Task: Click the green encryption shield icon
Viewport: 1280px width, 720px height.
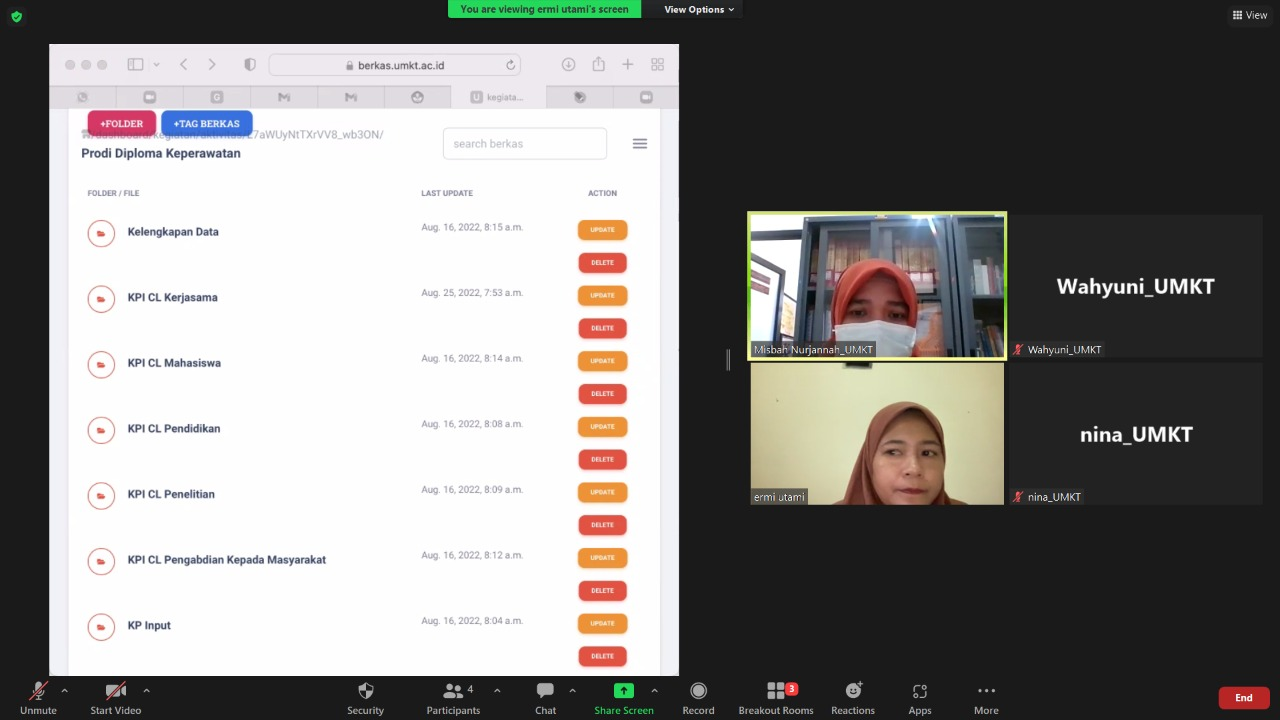Action: click(x=16, y=16)
